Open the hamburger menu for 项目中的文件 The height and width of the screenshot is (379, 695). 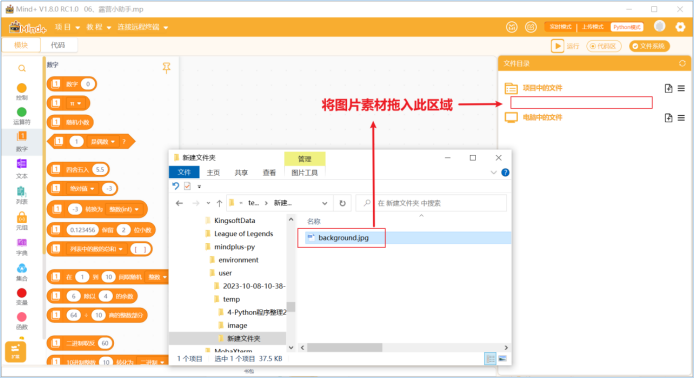681,88
